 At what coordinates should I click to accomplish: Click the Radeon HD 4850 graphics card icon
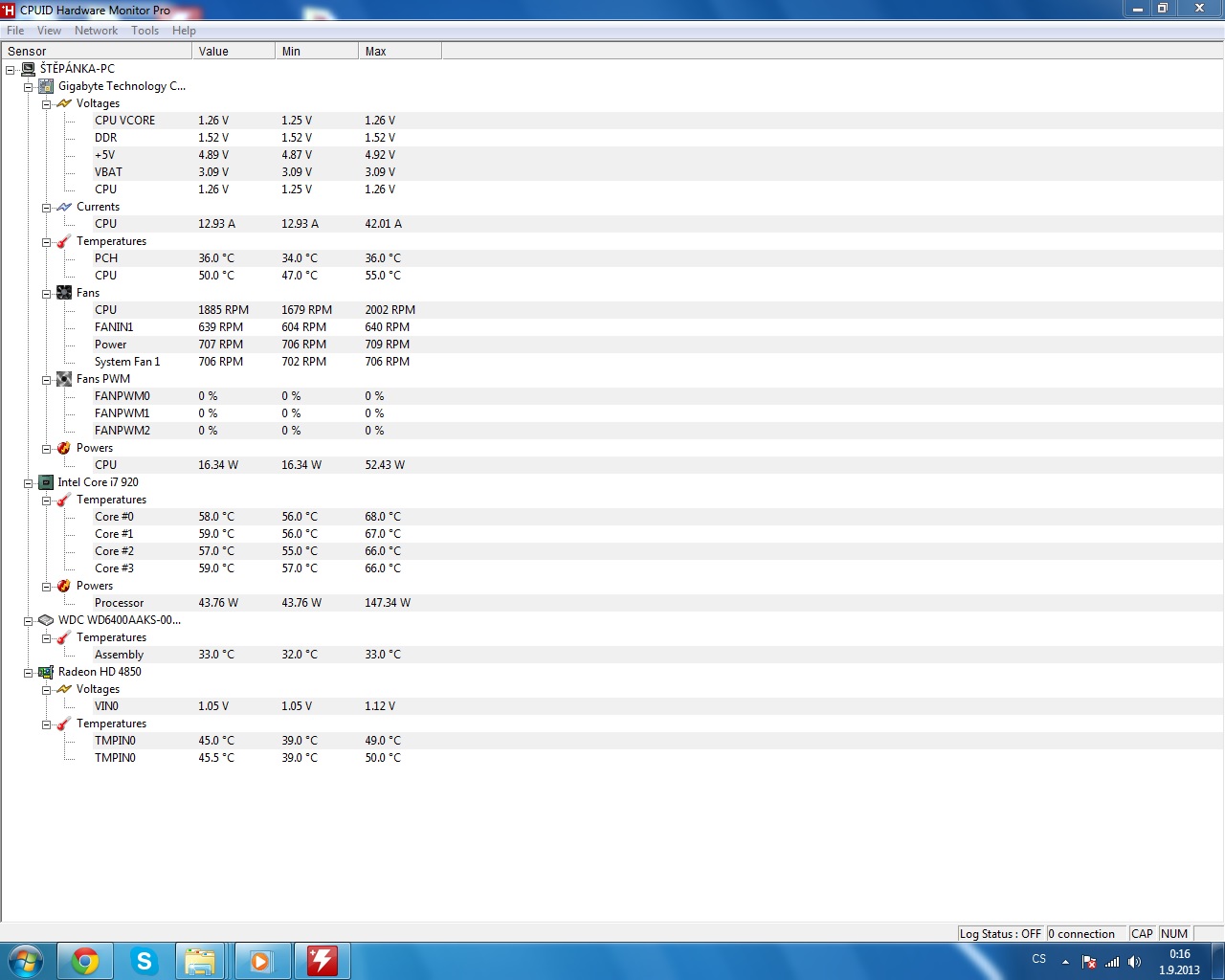tap(46, 672)
